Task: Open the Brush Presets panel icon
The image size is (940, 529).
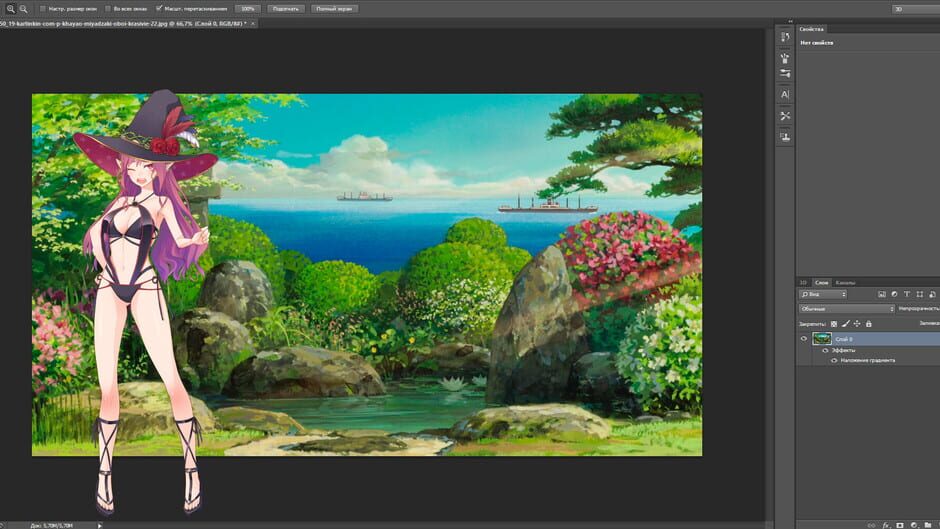Action: tap(785, 58)
